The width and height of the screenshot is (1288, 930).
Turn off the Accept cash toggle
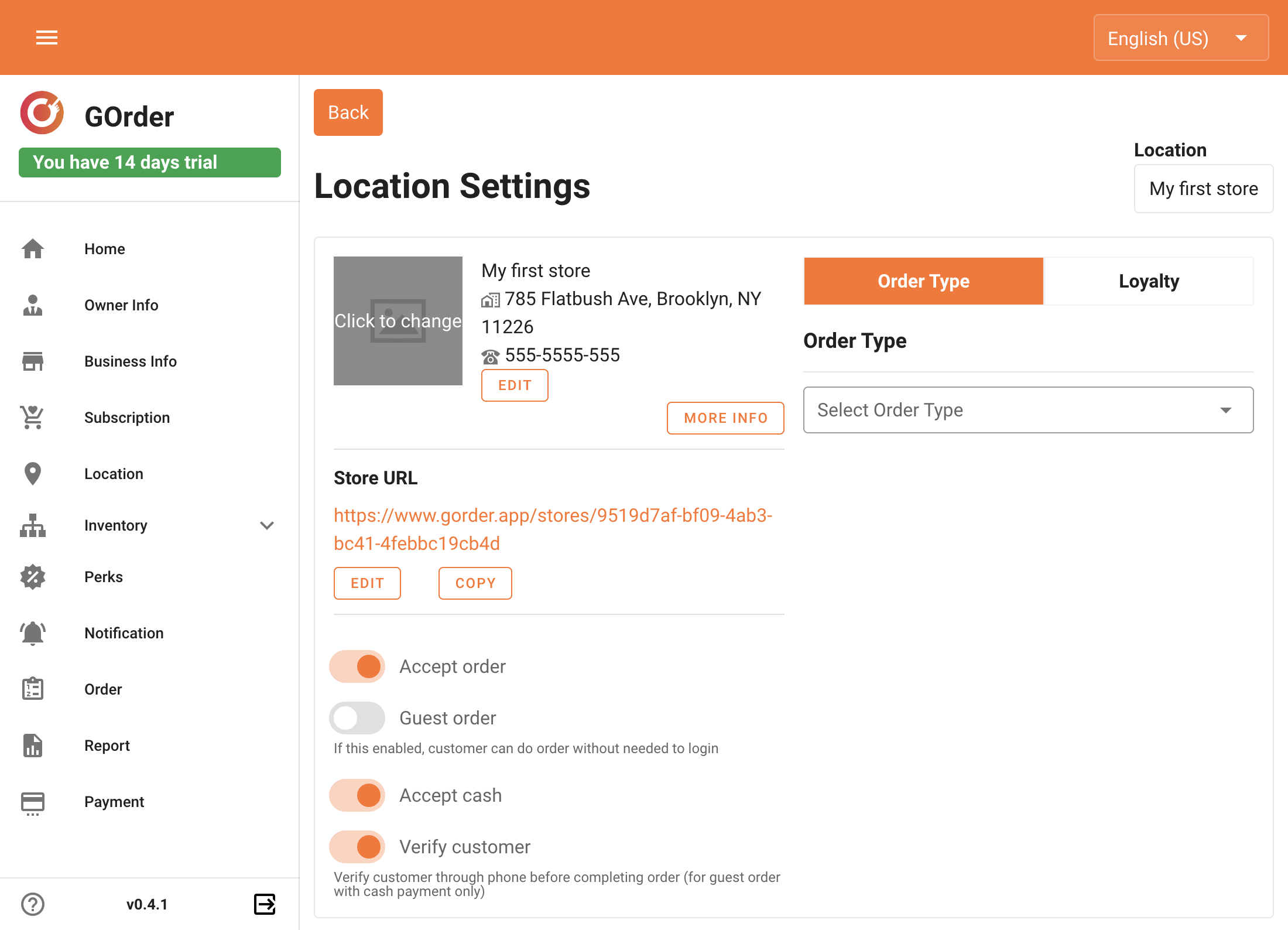357,795
